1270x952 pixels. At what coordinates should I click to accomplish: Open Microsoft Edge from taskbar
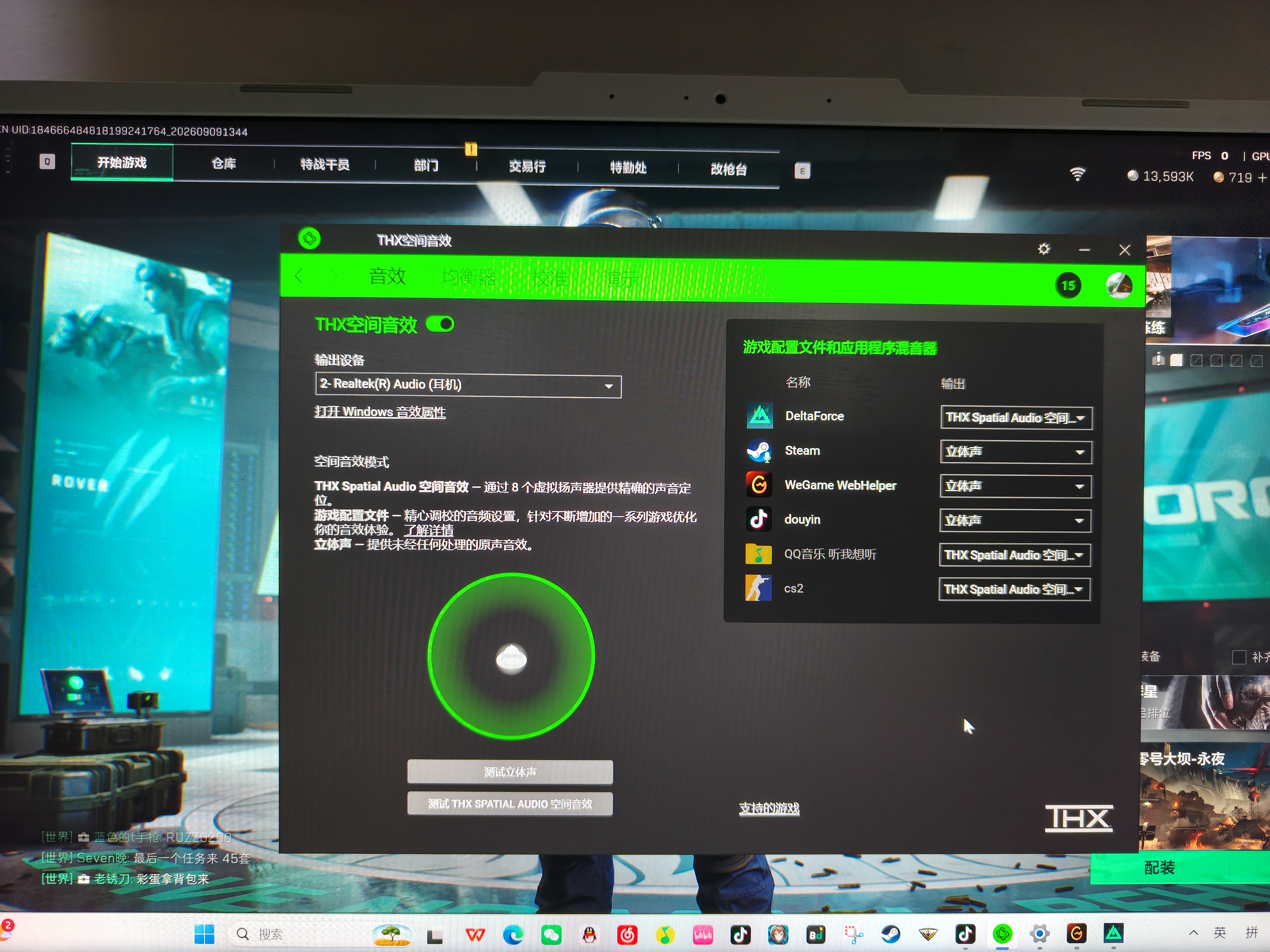click(x=513, y=935)
